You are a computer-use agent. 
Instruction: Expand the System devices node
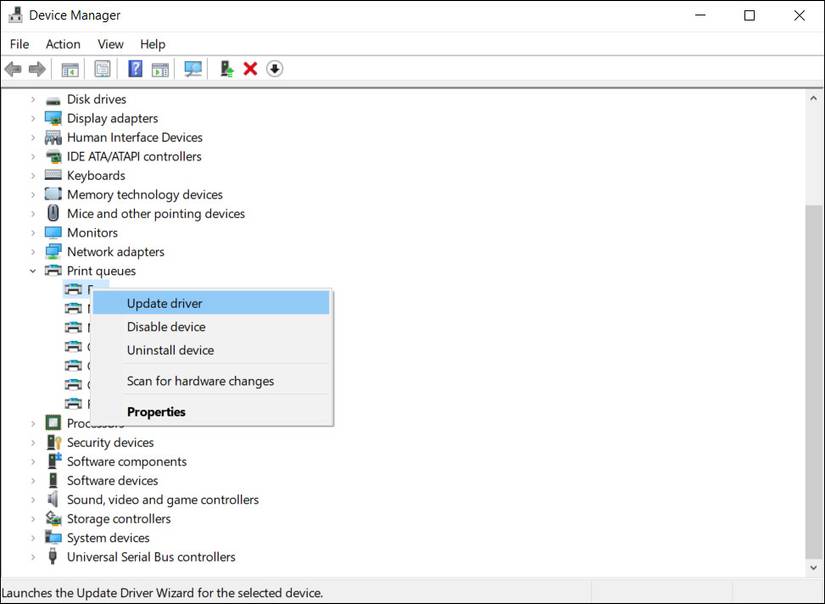(x=33, y=538)
